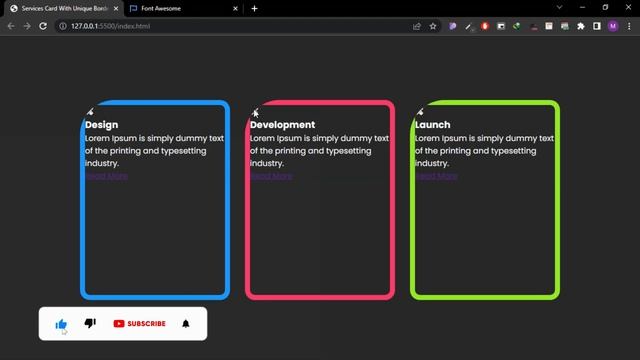640x360 pixels.
Task: Bookmark this page with the star icon
Action: pos(433,26)
